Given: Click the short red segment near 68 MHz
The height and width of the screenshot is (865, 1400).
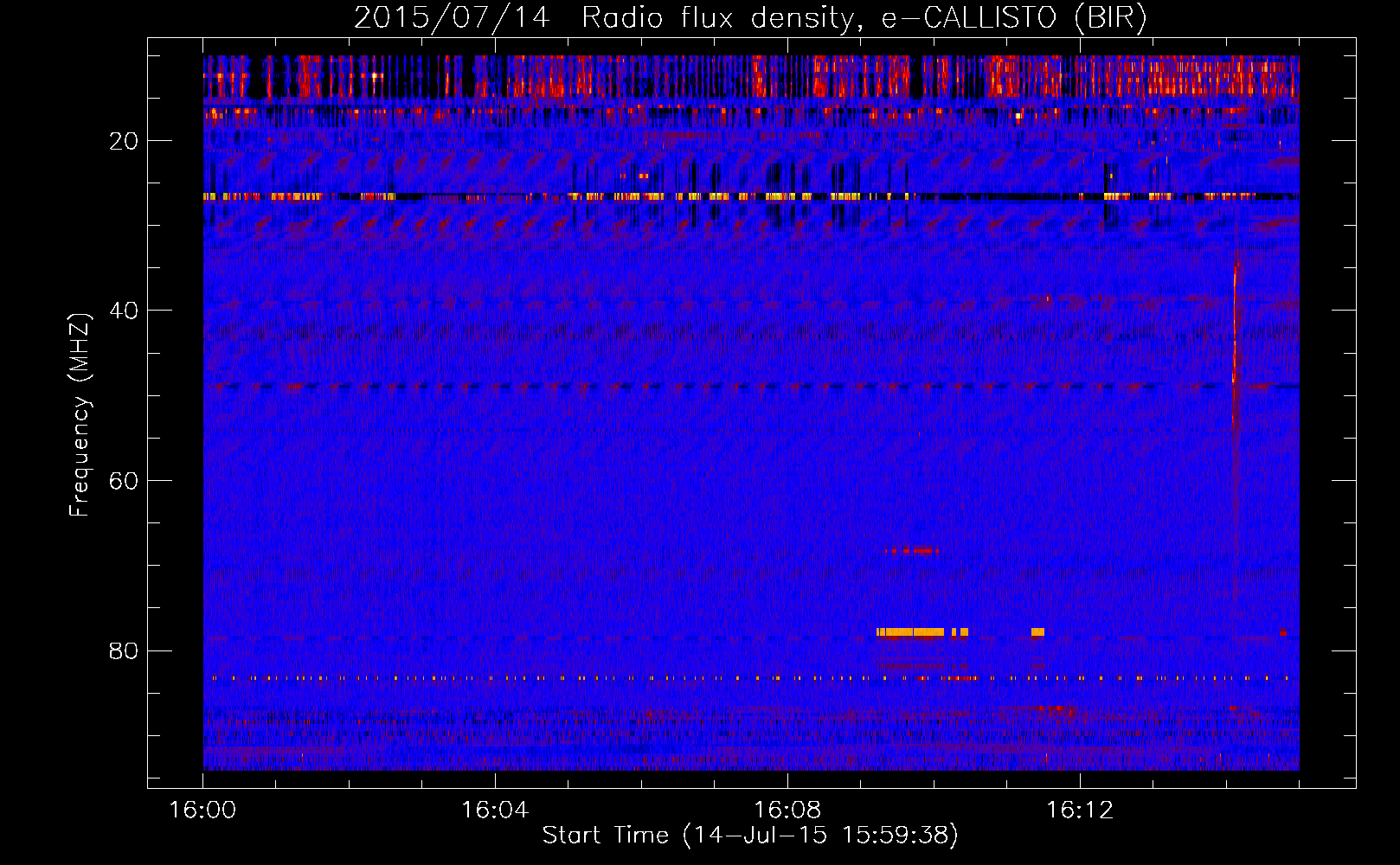Looking at the screenshot, I should tap(912, 550).
